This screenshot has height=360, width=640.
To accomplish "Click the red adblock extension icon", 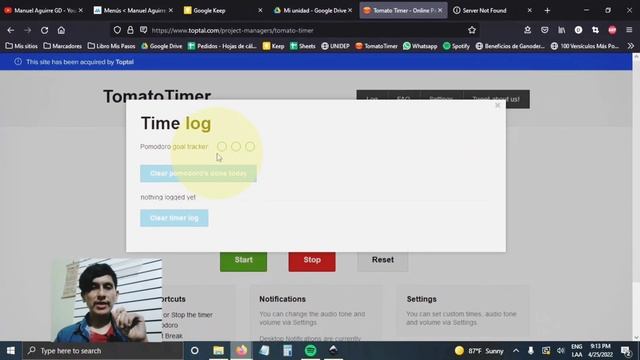I will (612, 30).
